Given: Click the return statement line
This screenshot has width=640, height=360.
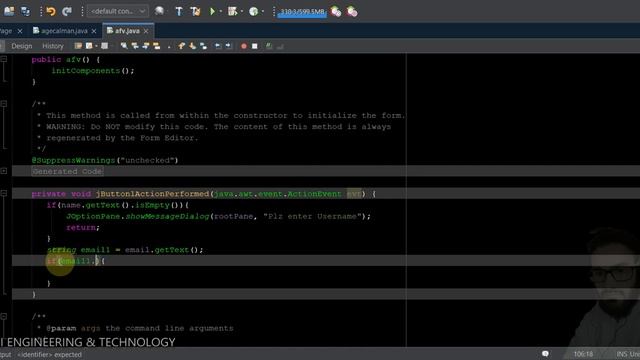Looking at the screenshot, I should (83, 227).
